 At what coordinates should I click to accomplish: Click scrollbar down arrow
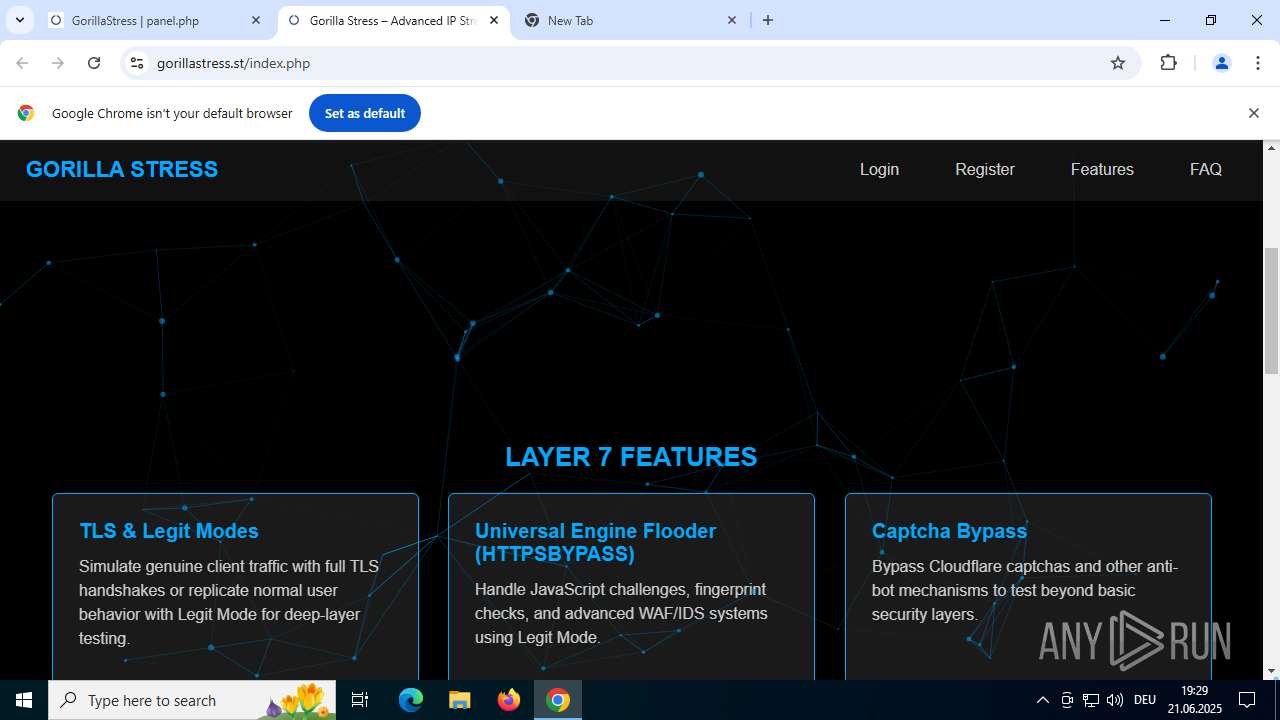point(1271,671)
